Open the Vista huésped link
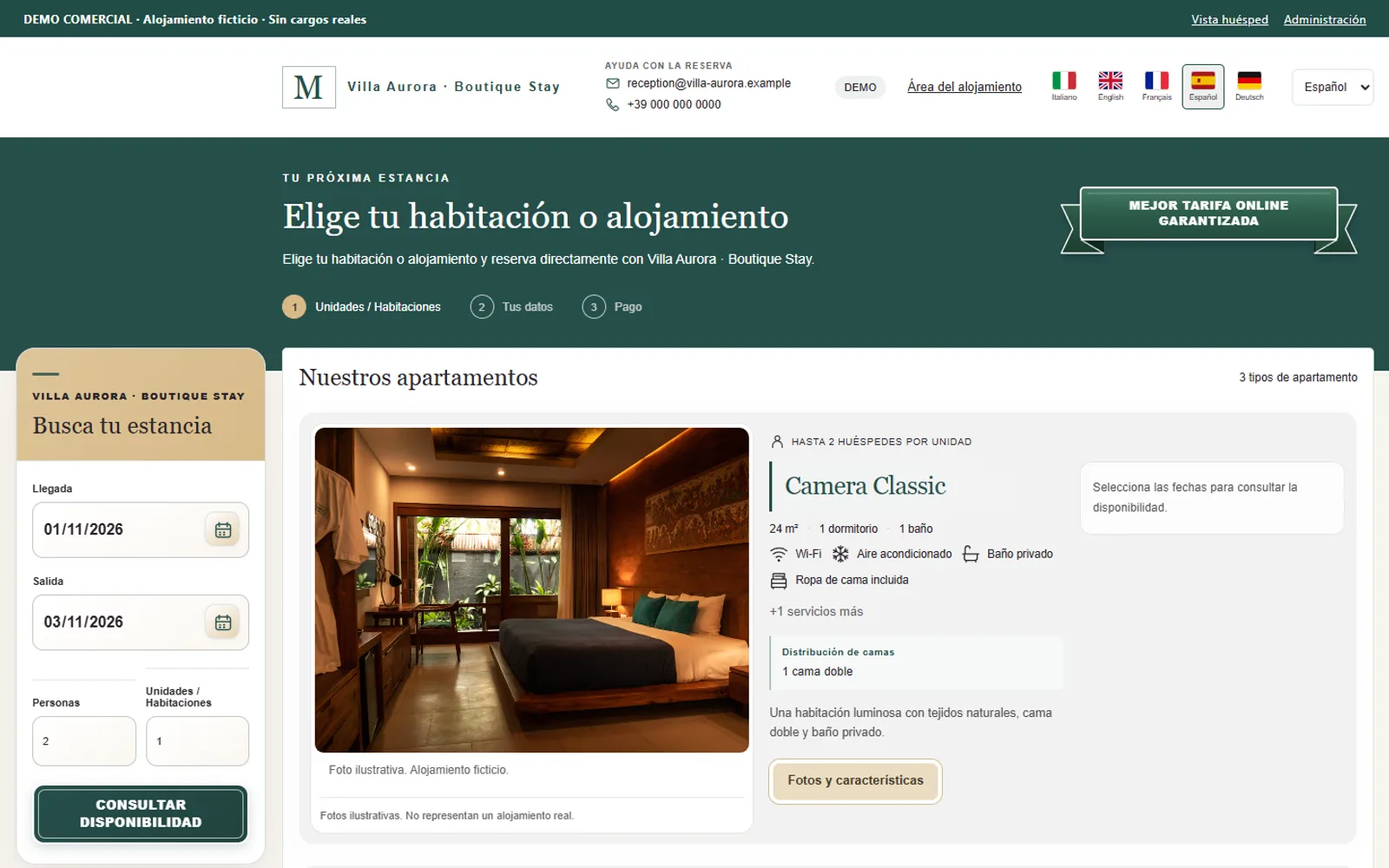1389x868 pixels. click(x=1229, y=19)
